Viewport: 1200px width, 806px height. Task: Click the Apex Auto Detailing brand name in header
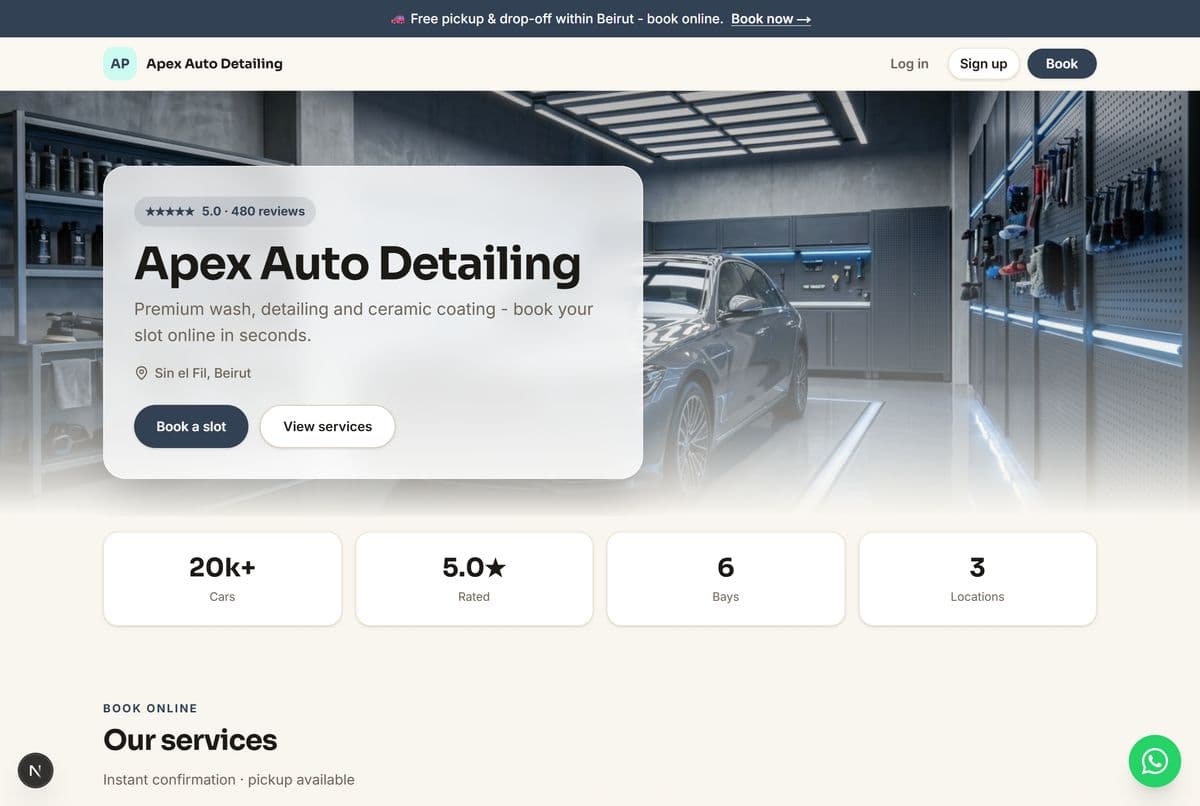coord(214,64)
